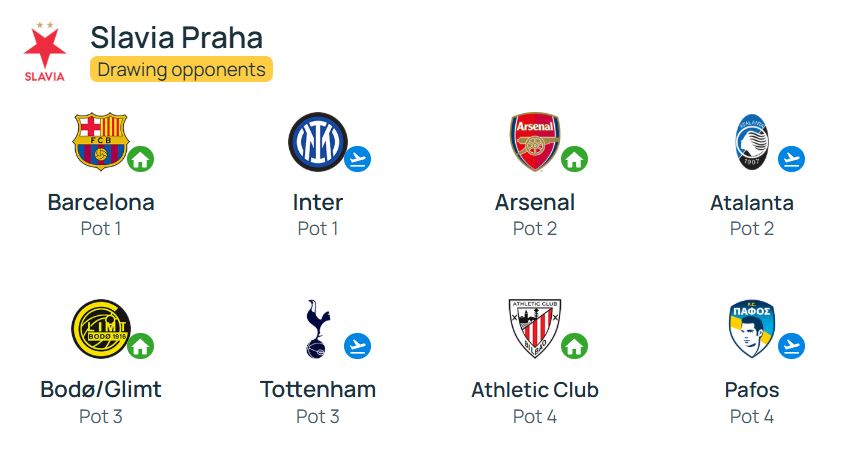The height and width of the screenshot is (460, 847).
Task: Select the Inter Milan crest
Action: 318,142
